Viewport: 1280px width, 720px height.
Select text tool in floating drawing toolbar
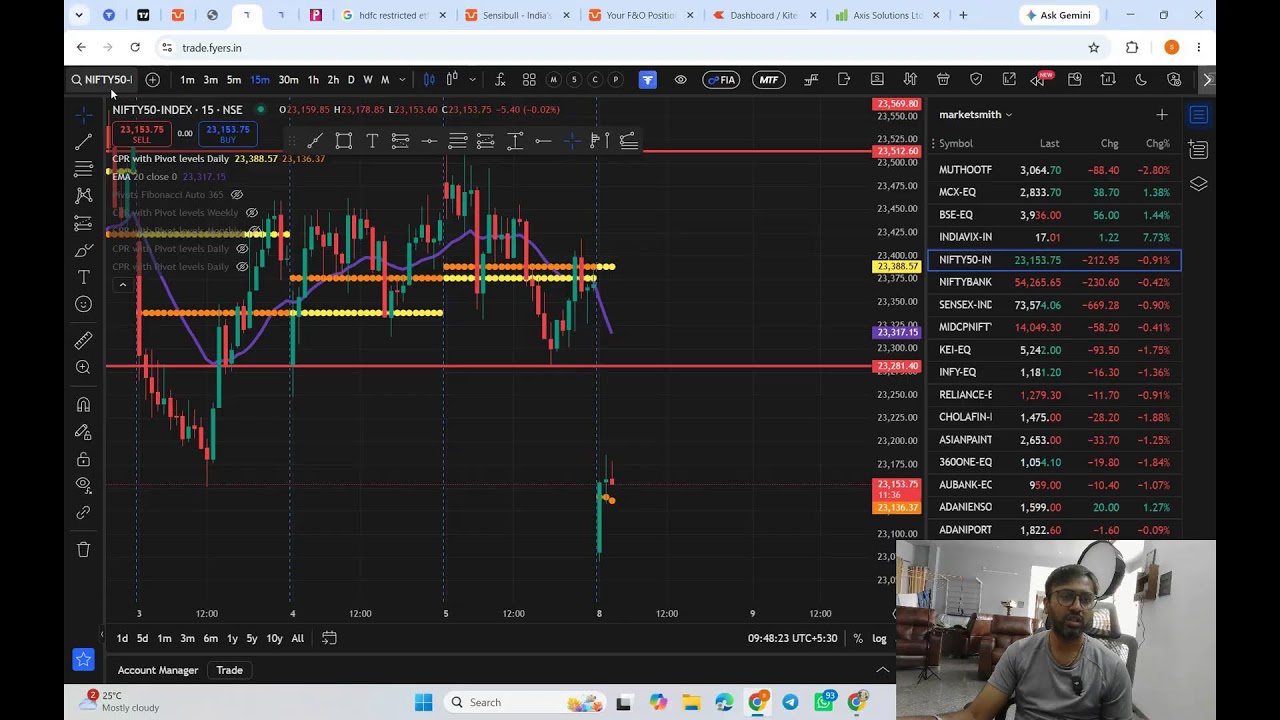(372, 141)
